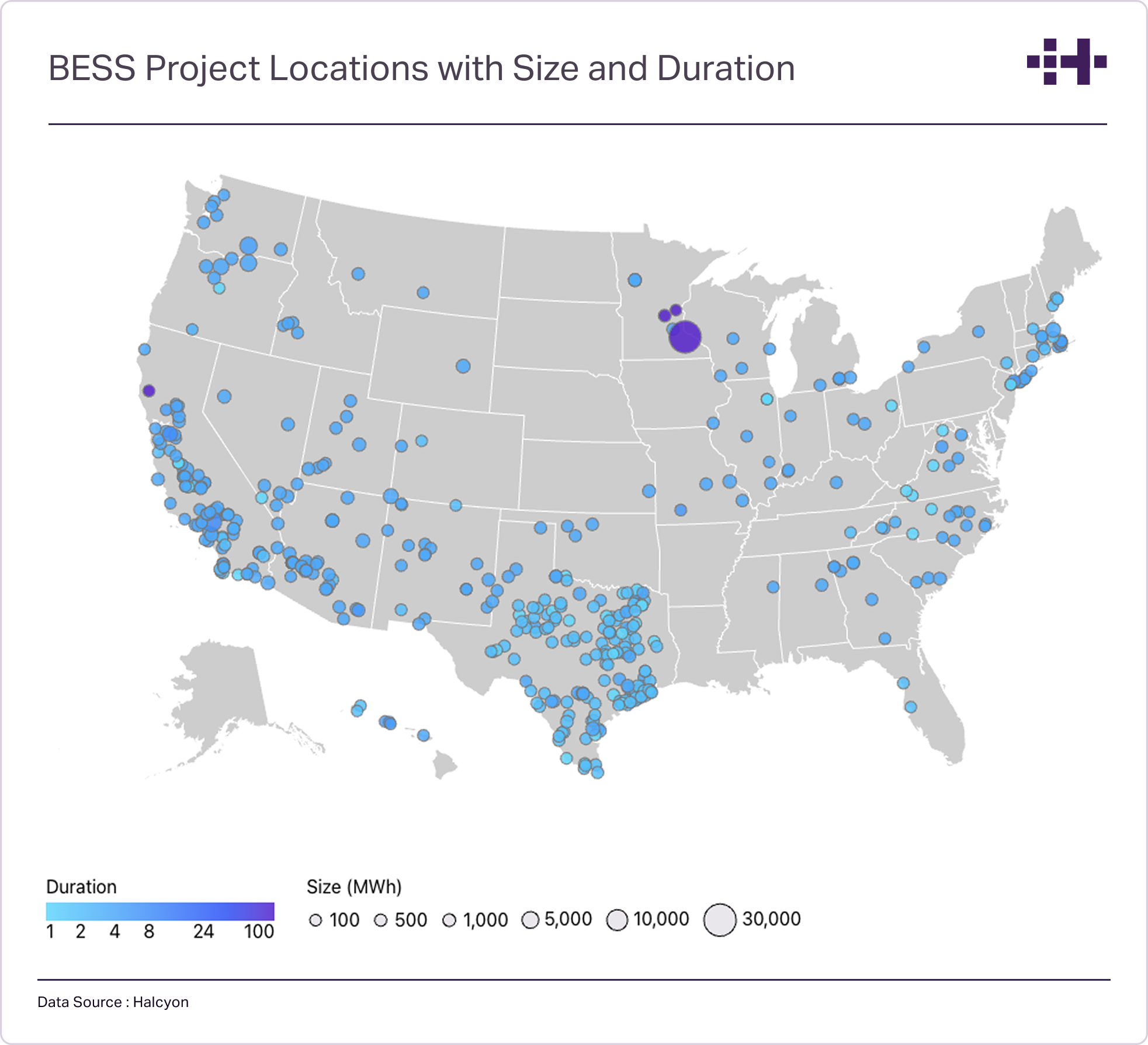Click the 1,000 MWh size legend circle
The image size is (1148, 1045).
tap(449, 921)
